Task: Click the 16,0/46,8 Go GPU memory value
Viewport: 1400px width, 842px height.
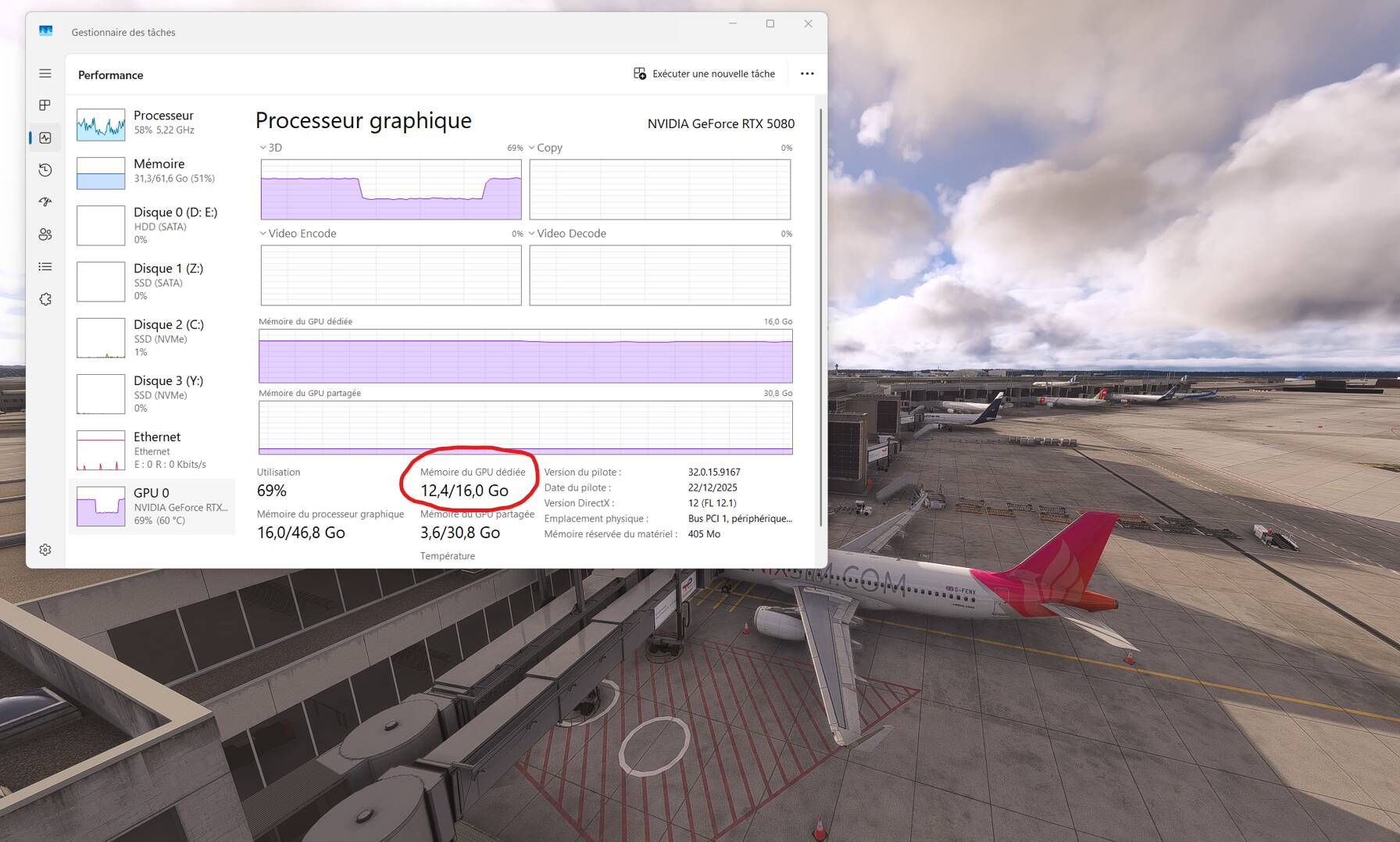Action: point(301,533)
